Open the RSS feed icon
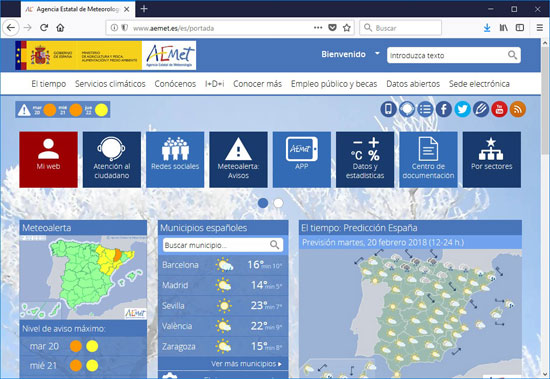The image size is (550, 379). (x=518, y=109)
